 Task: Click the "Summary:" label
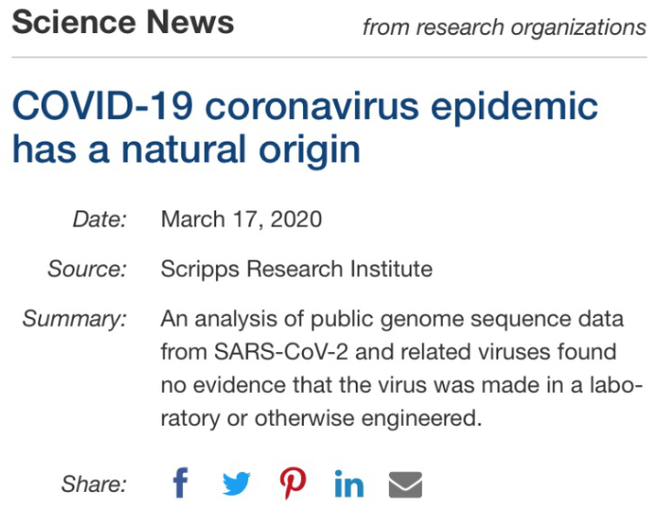[x=75, y=319]
